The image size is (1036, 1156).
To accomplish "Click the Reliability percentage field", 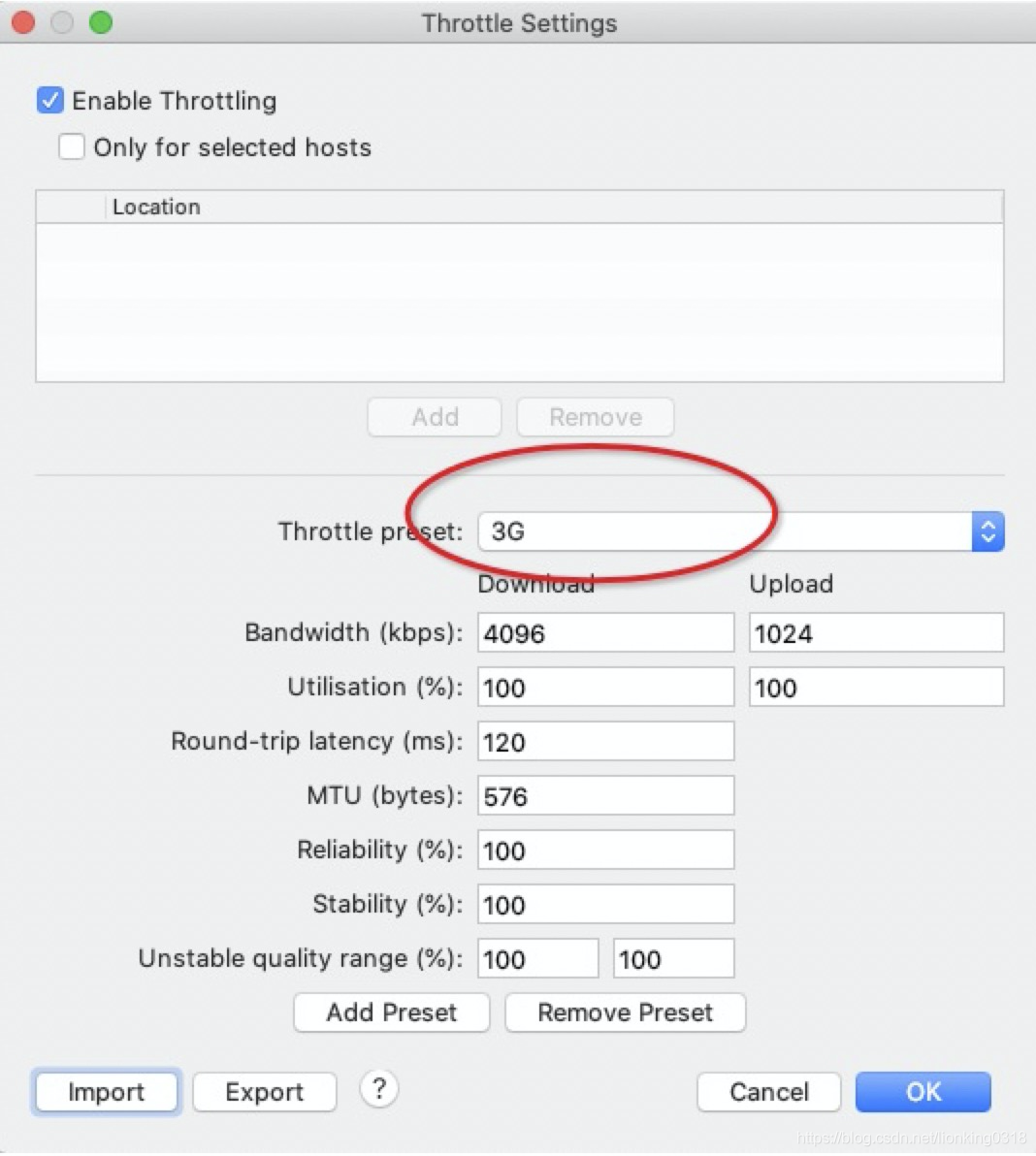I will (605, 851).
